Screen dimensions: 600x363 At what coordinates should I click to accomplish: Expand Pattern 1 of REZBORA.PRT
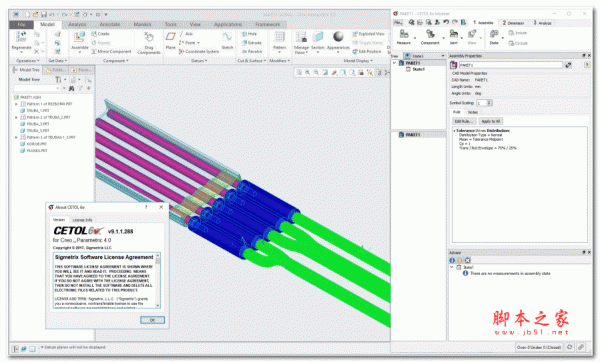click(x=16, y=104)
